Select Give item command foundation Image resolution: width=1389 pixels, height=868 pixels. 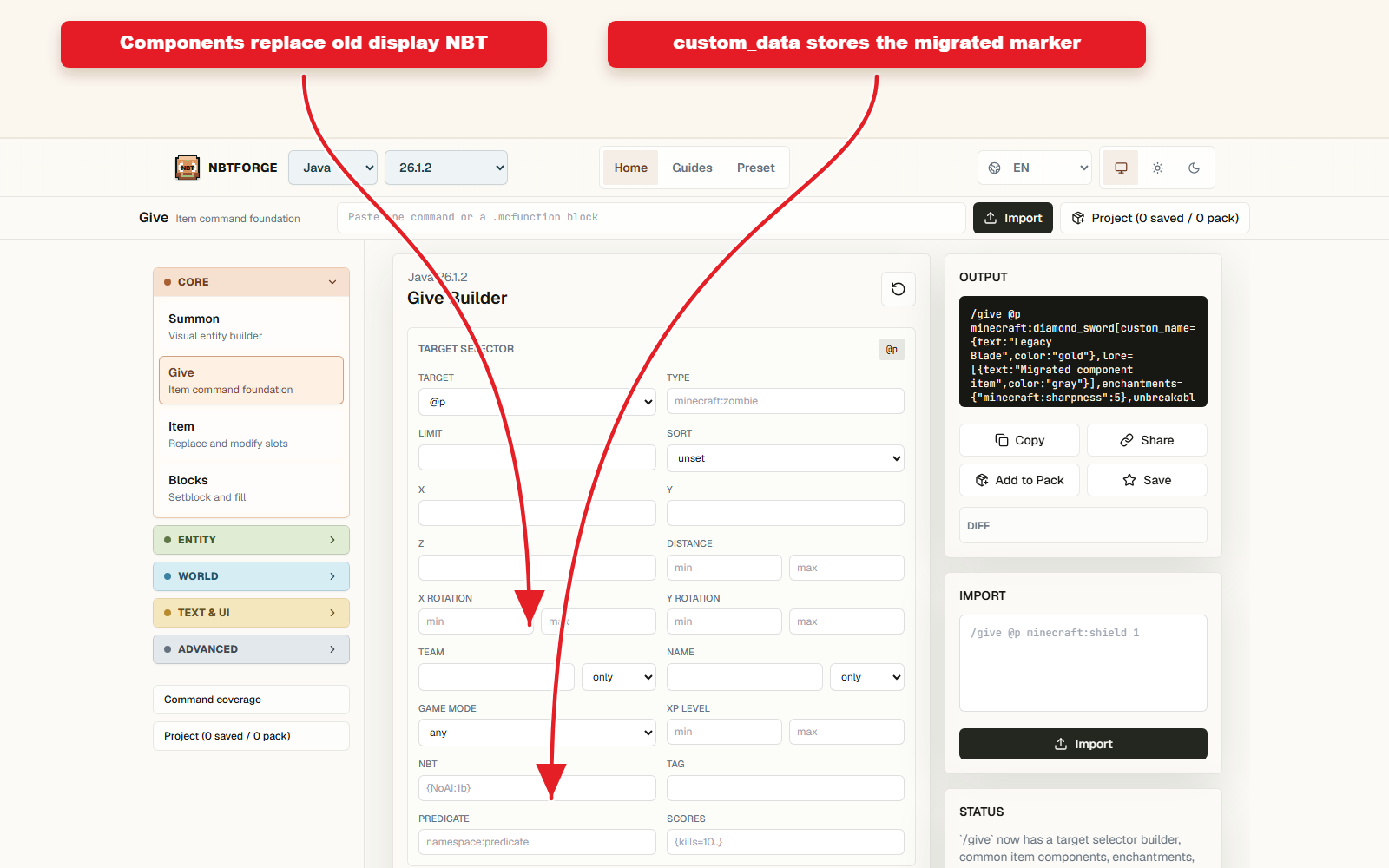[251, 380]
